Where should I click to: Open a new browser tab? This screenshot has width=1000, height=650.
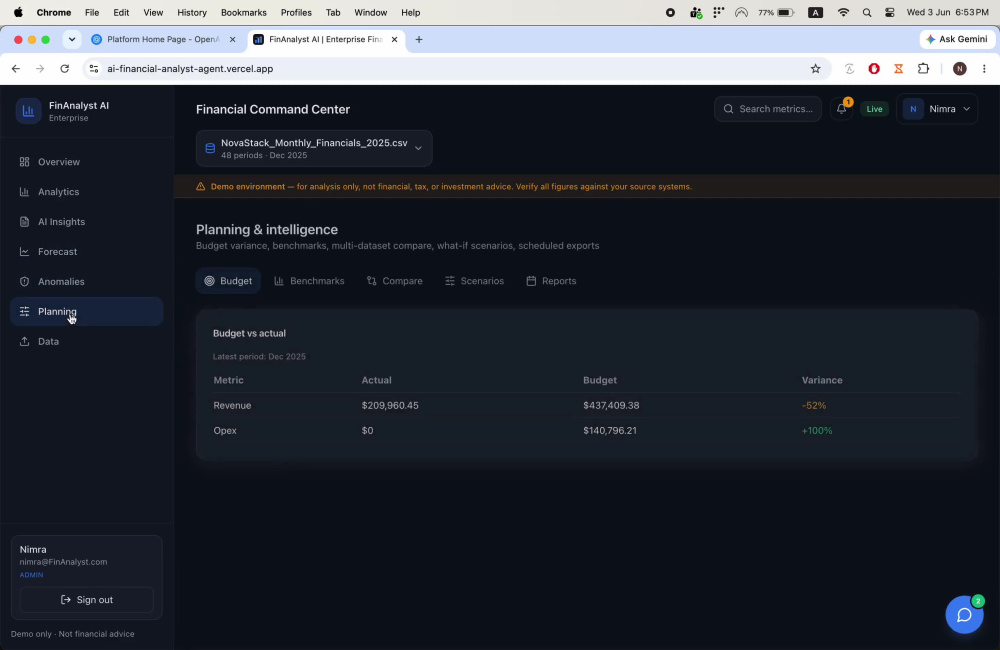point(419,40)
